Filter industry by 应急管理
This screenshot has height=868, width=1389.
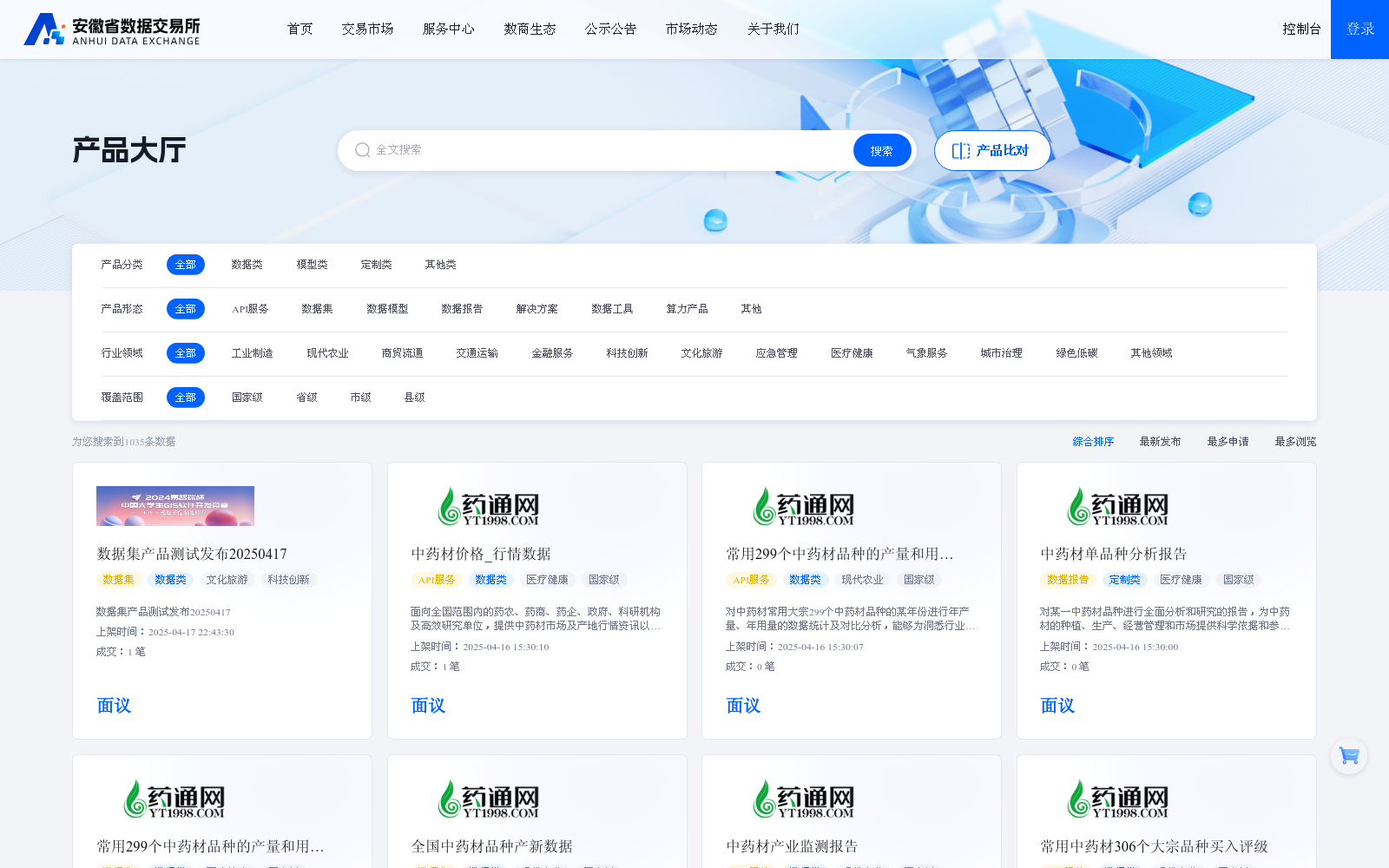pos(776,353)
